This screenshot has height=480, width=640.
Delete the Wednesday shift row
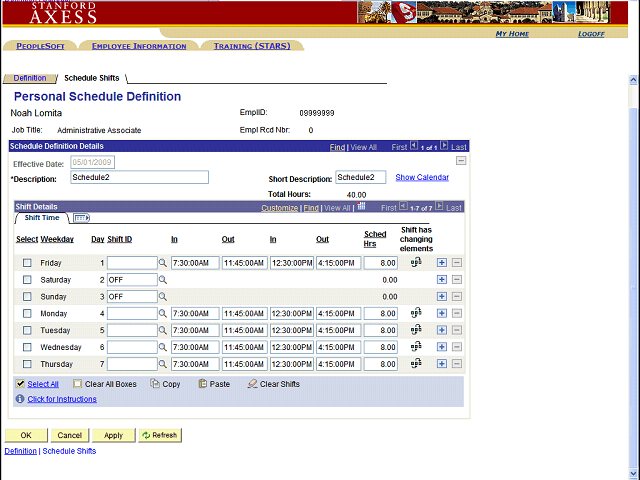coord(457,347)
